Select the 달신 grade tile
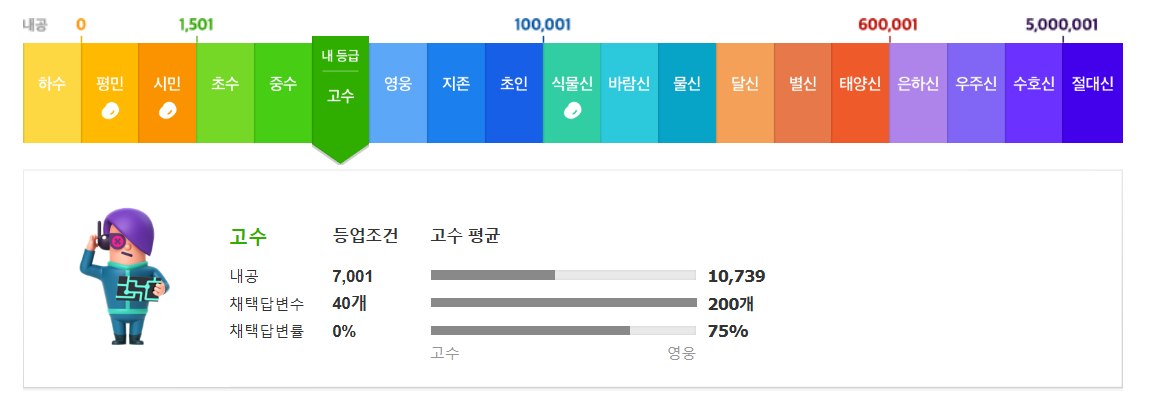The height and width of the screenshot is (393, 1157). pos(745,93)
